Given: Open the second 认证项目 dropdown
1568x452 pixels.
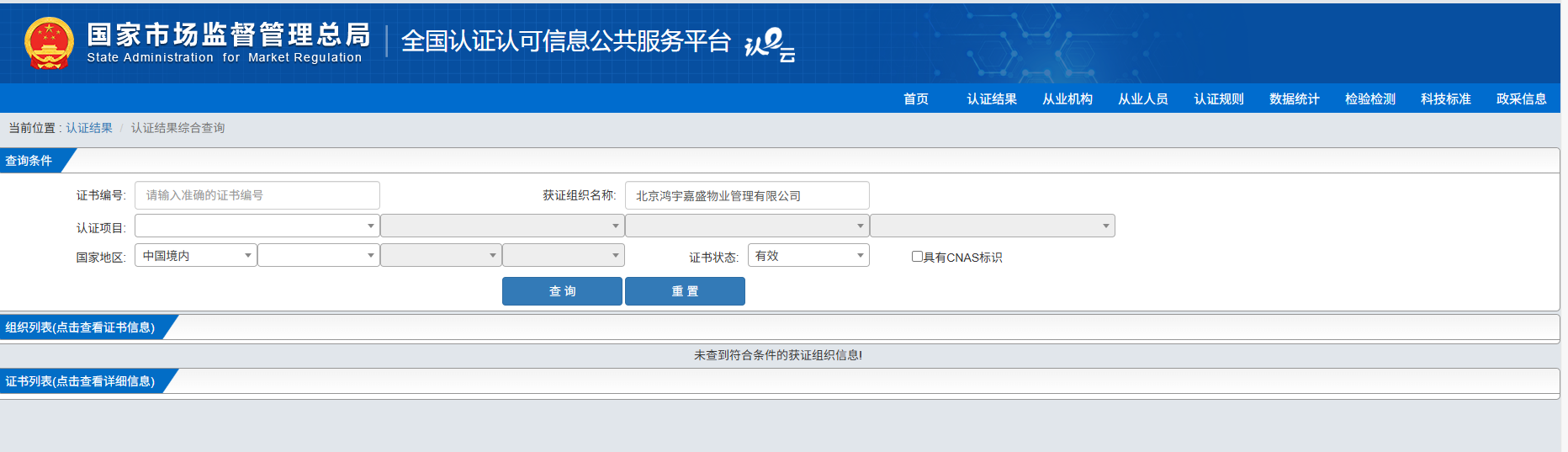Looking at the screenshot, I should coord(502,226).
